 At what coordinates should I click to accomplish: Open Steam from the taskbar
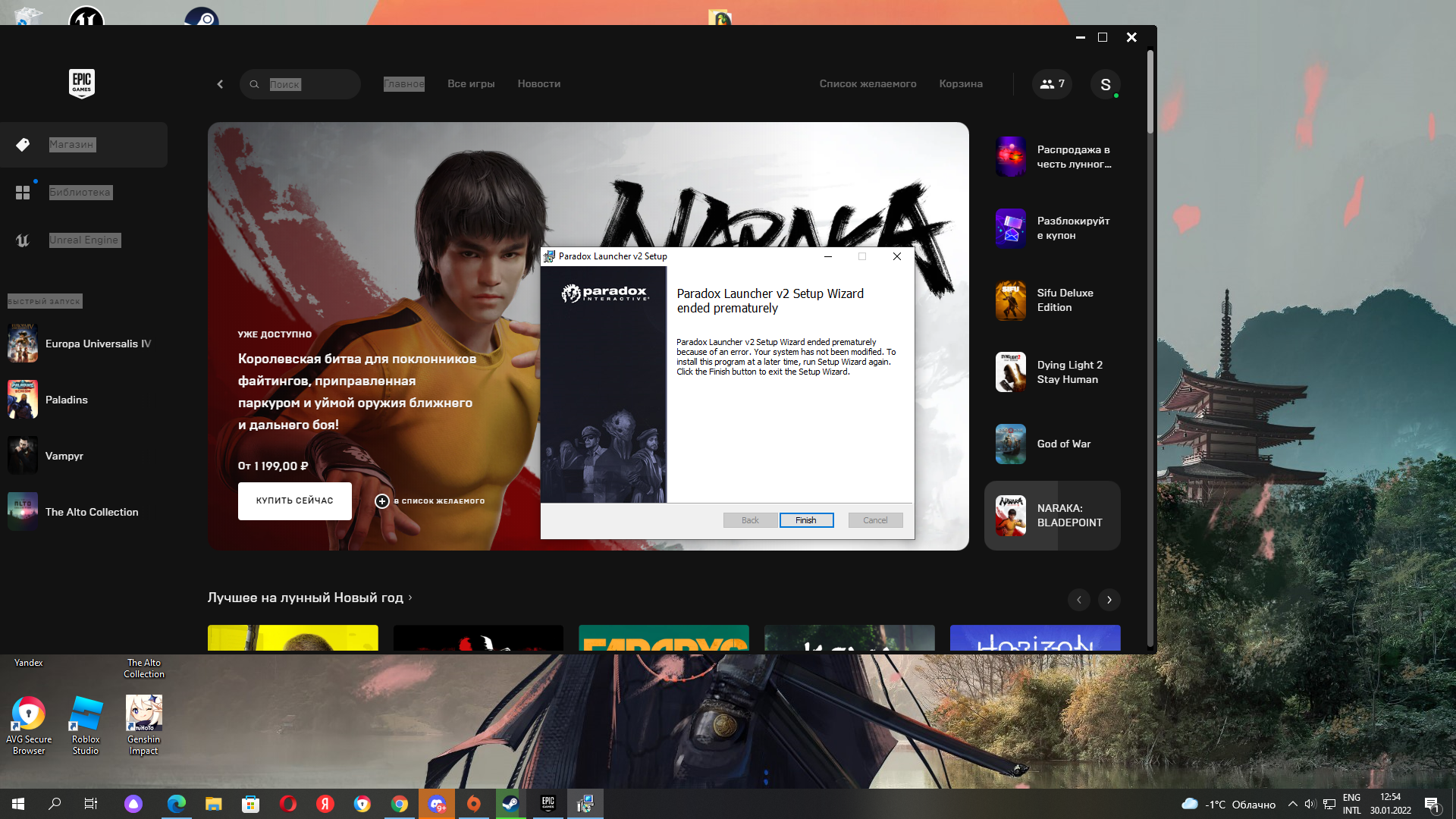(510, 804)
